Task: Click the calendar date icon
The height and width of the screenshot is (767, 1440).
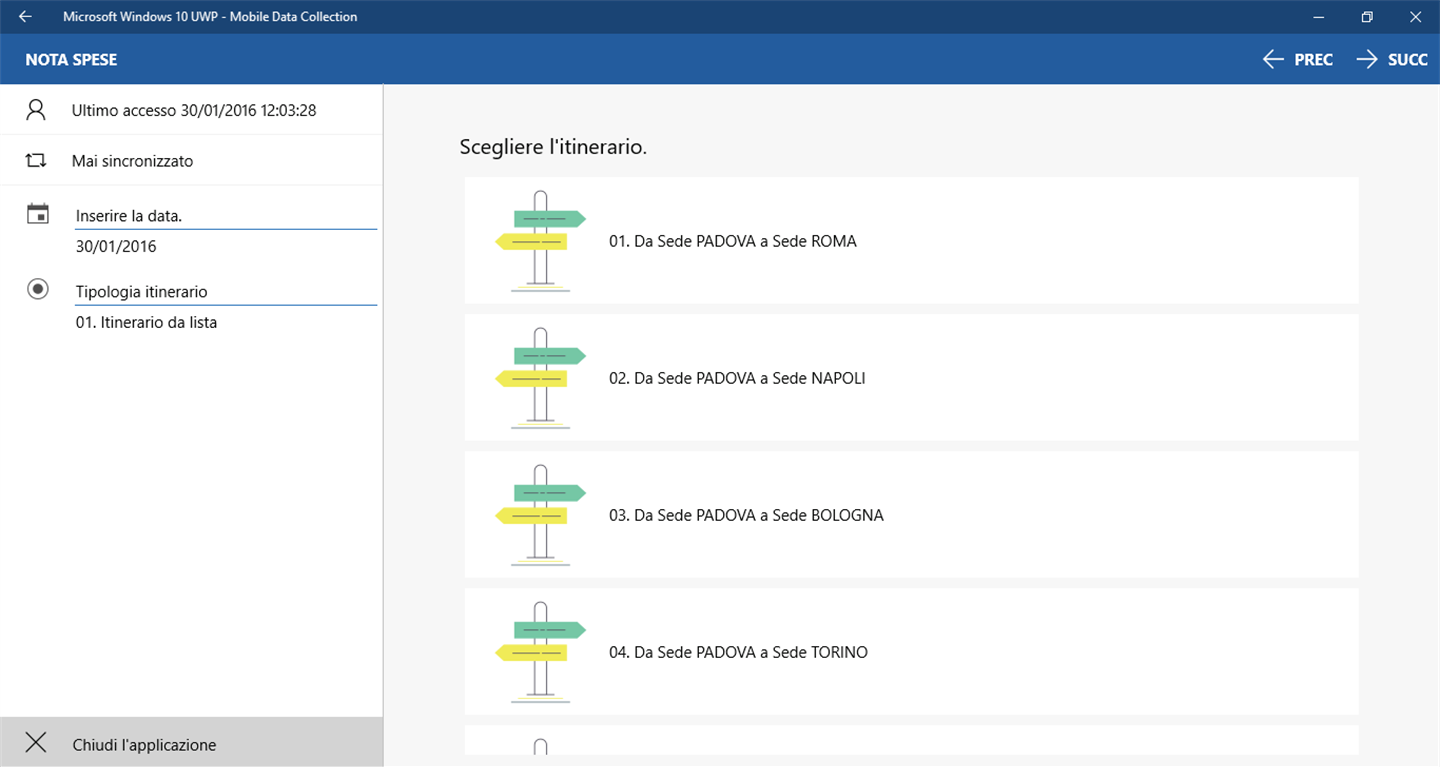Action: pos(37,213)
